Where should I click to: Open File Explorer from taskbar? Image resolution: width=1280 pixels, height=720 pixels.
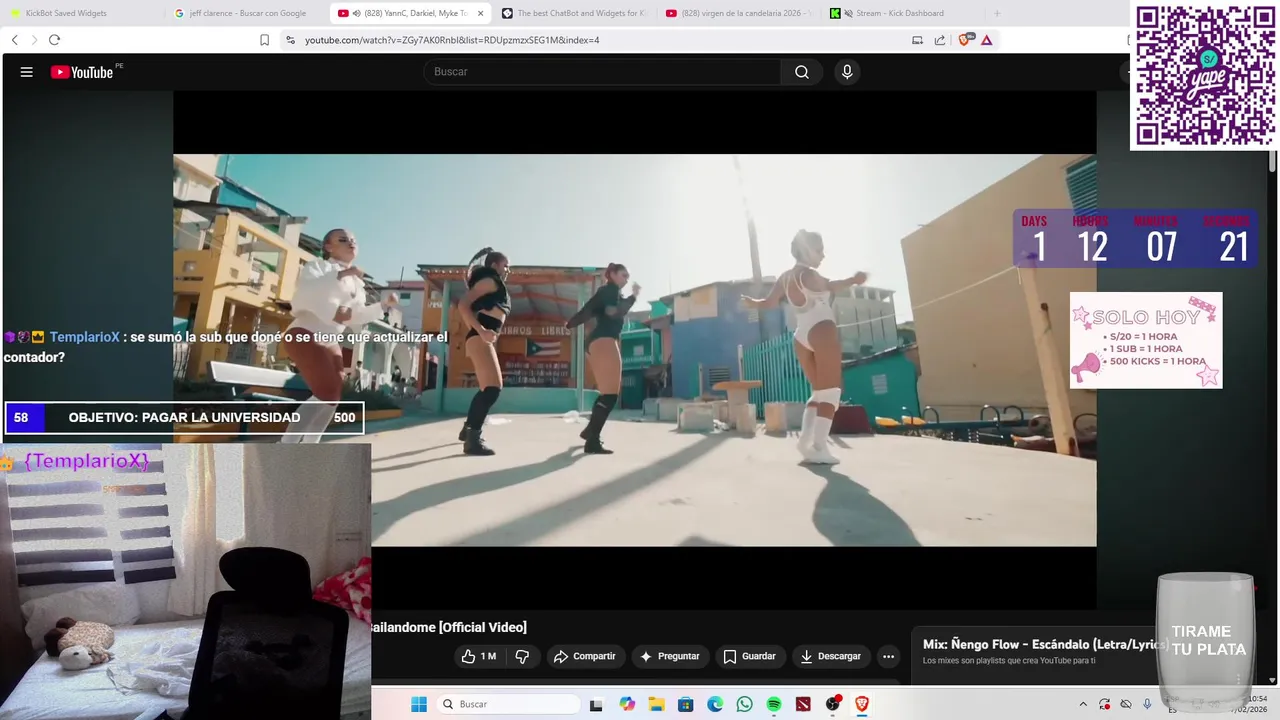coord(656,704)
